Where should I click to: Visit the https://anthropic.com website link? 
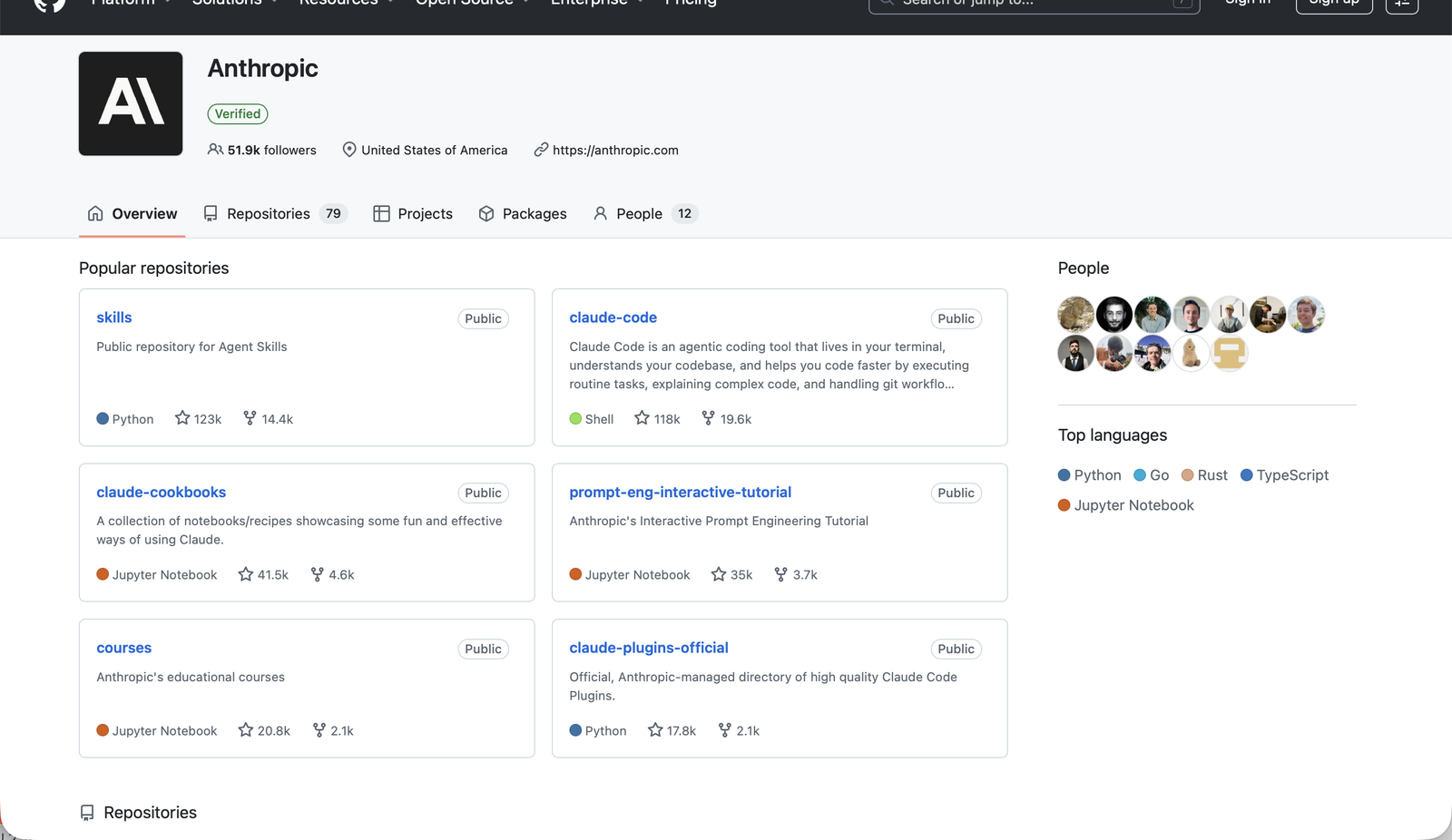coord(615,150)
